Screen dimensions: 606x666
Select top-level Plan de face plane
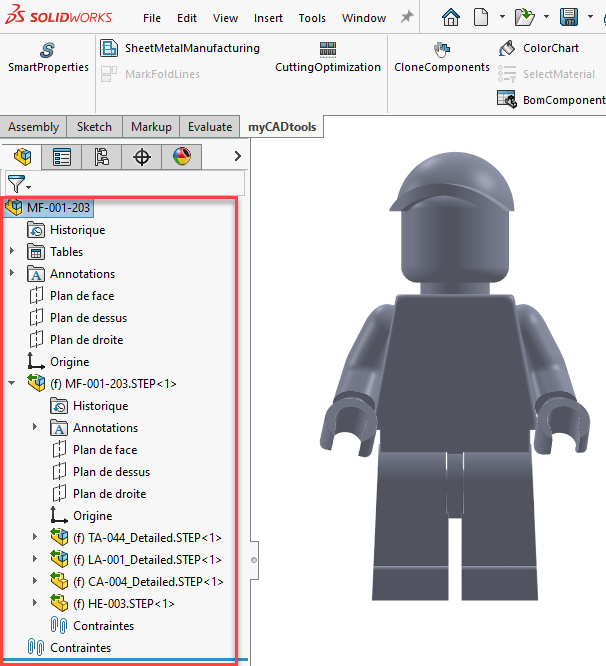(x=71, y=296)
